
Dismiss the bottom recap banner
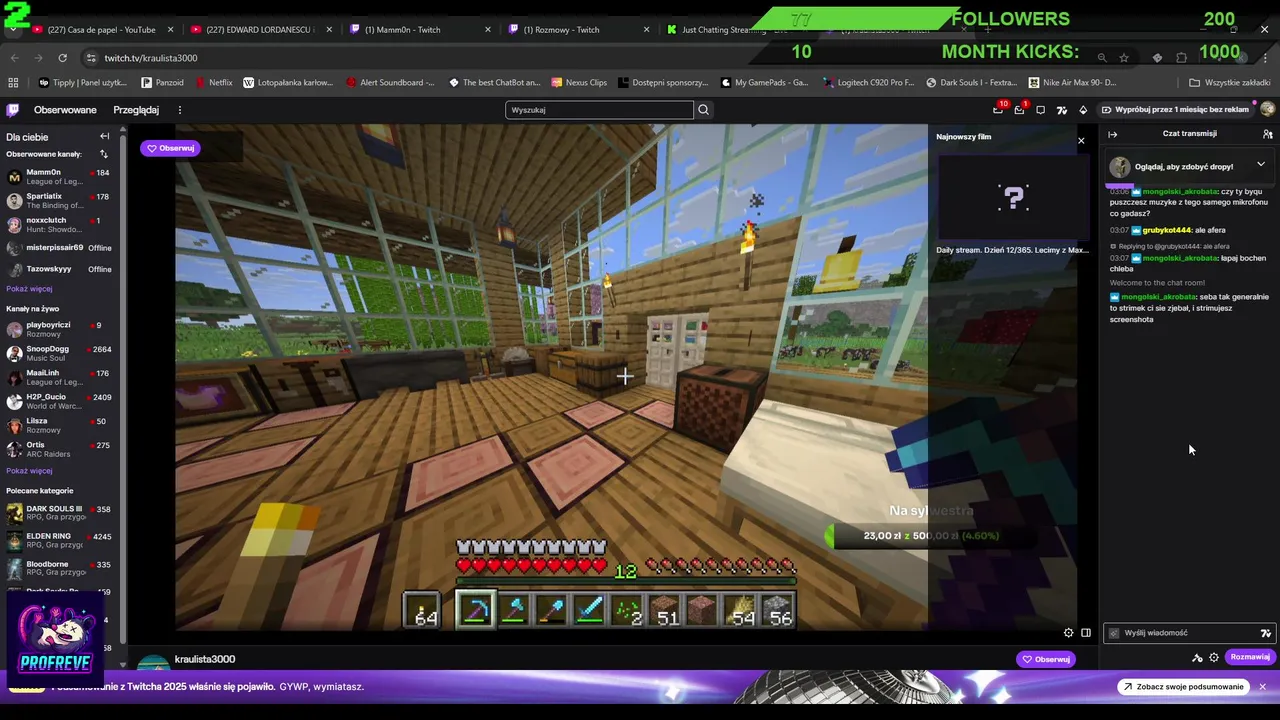click(x=1263, y=687)
